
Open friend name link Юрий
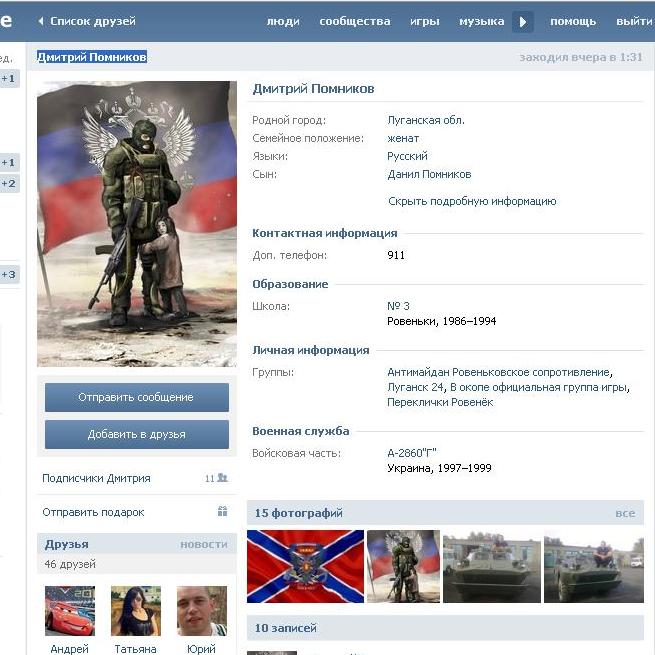click(x=201, y=649)
